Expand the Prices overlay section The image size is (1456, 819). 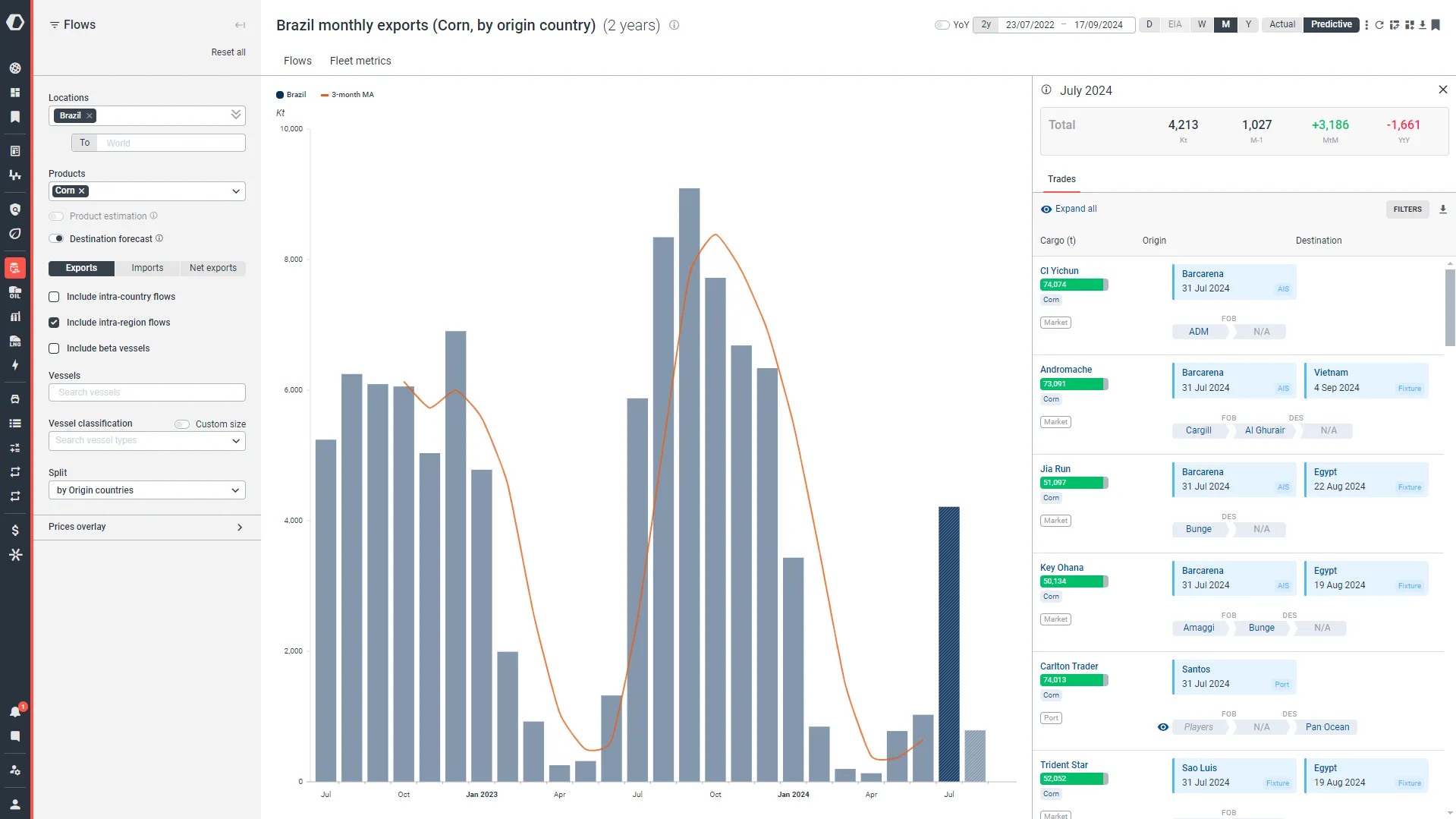coord(146,528)
